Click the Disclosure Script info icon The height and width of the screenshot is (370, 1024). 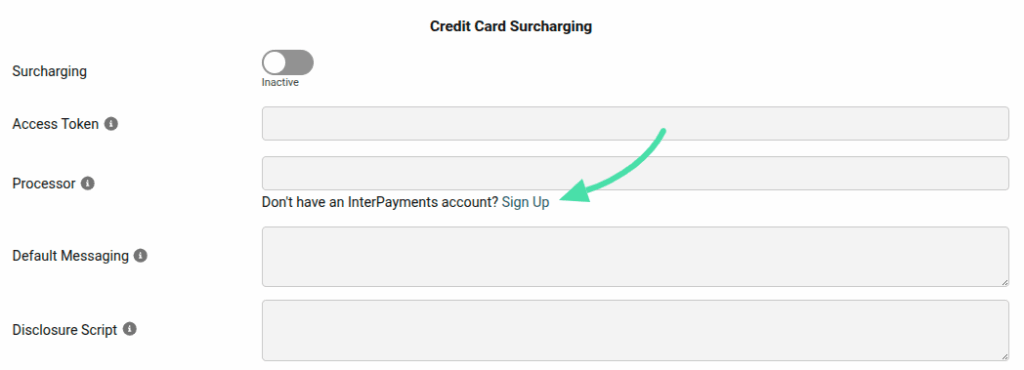129,329
